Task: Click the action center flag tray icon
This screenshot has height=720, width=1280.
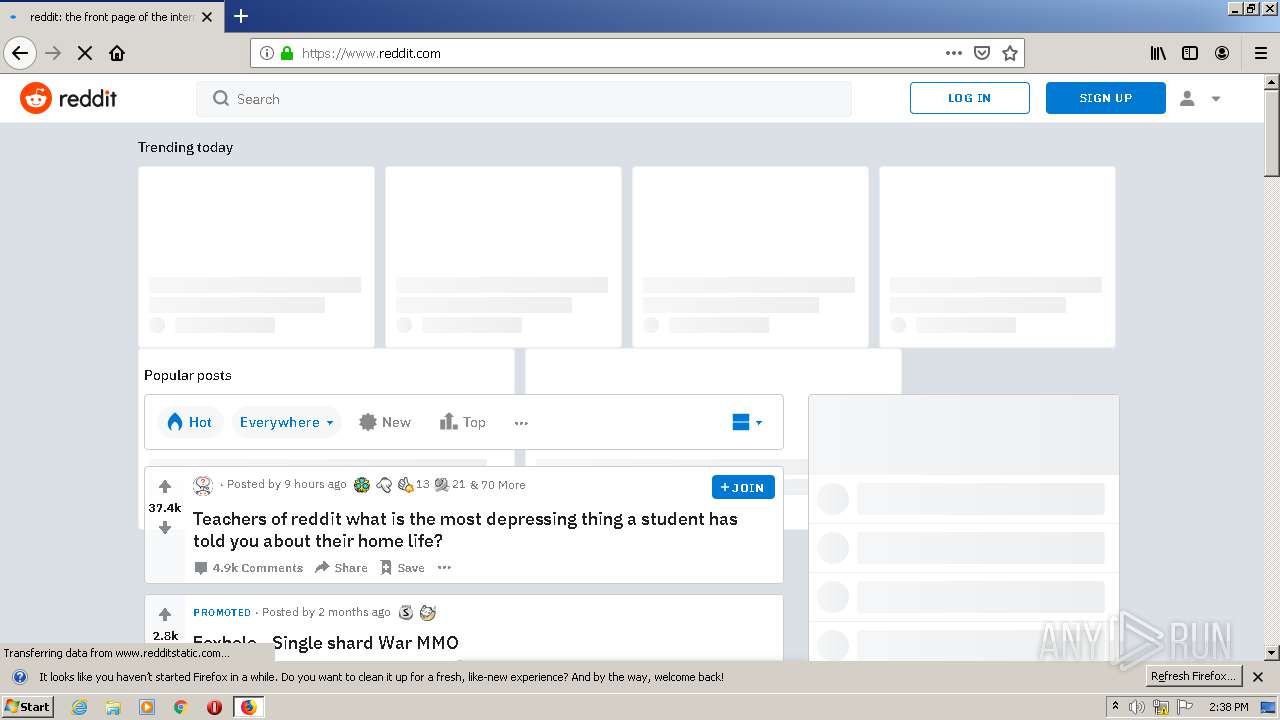Action: coord(1184,707)
